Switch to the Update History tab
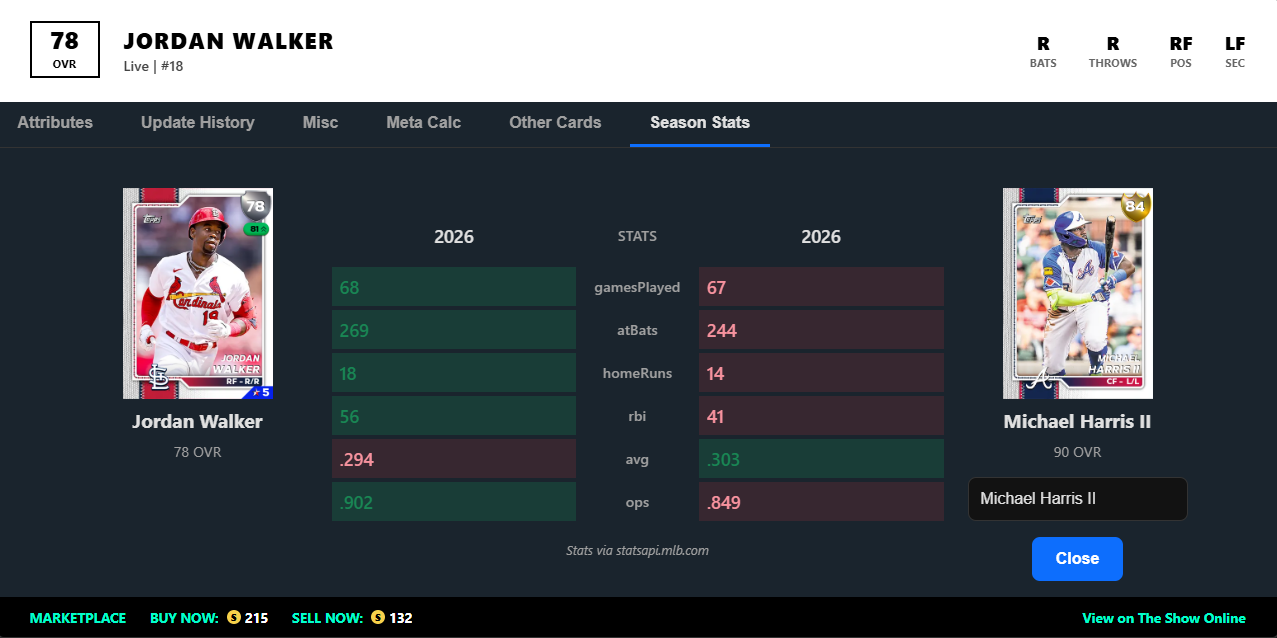Image resolution: width=1277 pixels, height=638 pixels. click(x=198, y=123)
